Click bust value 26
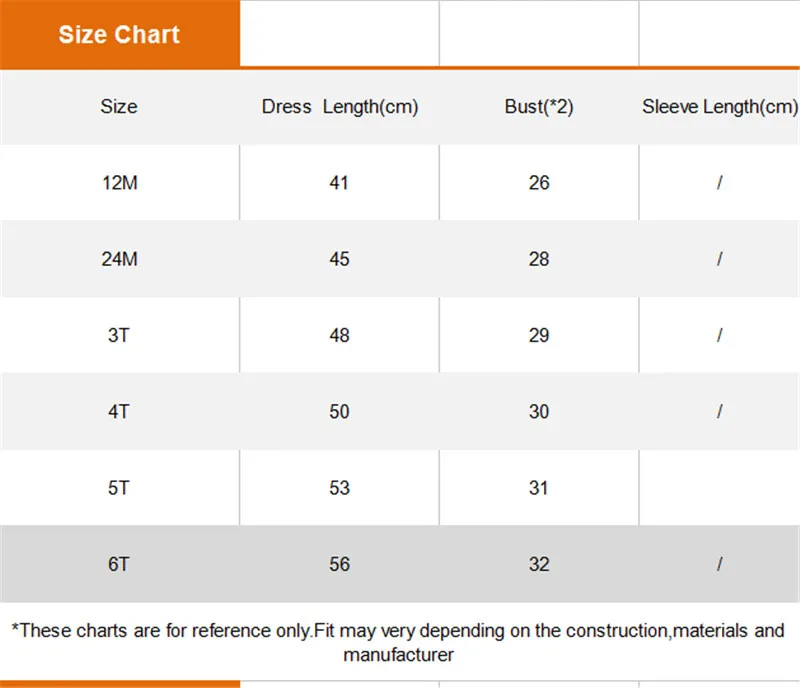800x688 pixels. [539, 183]
